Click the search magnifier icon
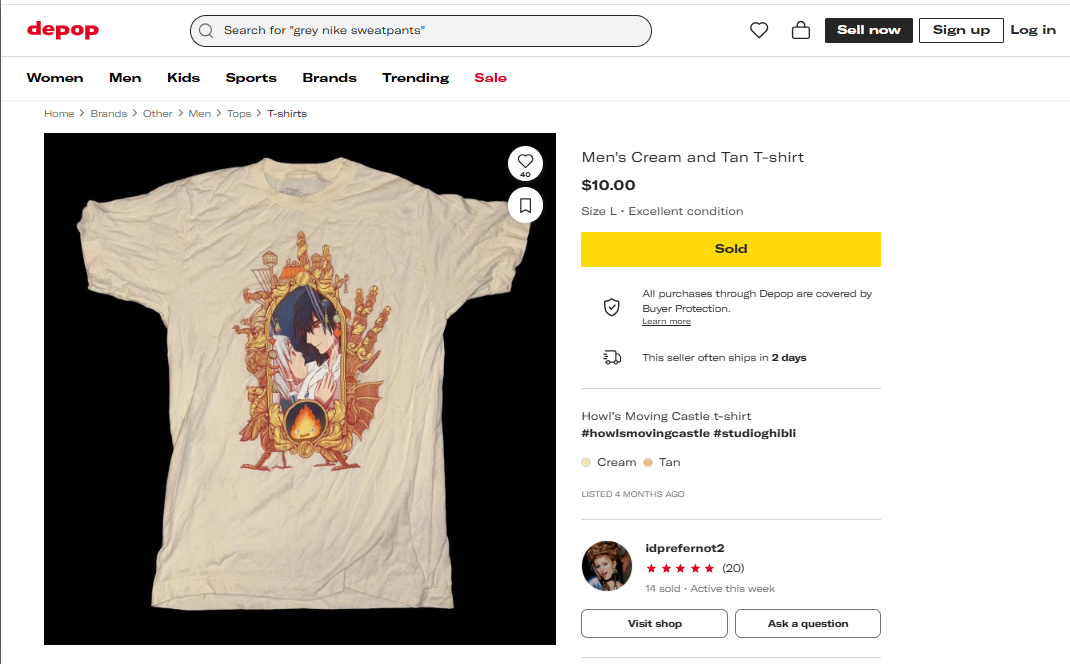Image resolution: width=1070 pixels, height=664 pixels. (206, 30)
